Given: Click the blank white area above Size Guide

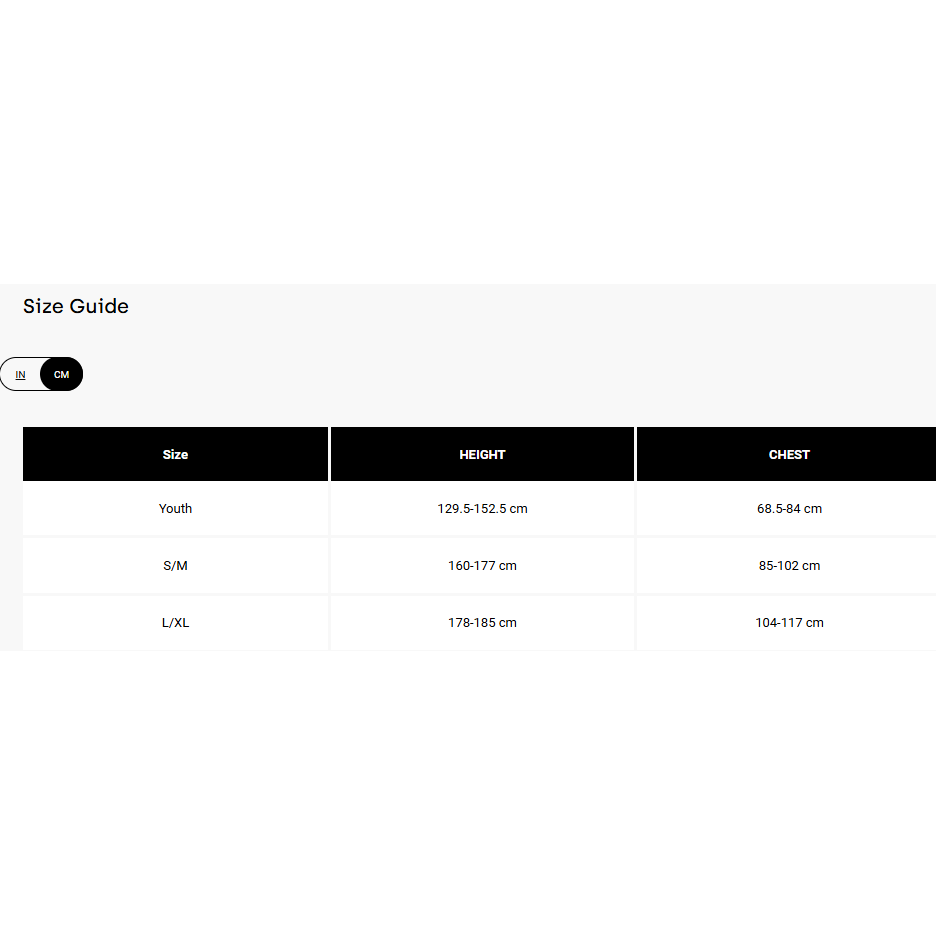Looking at the screenshot, I should click(x=468, y=140).
